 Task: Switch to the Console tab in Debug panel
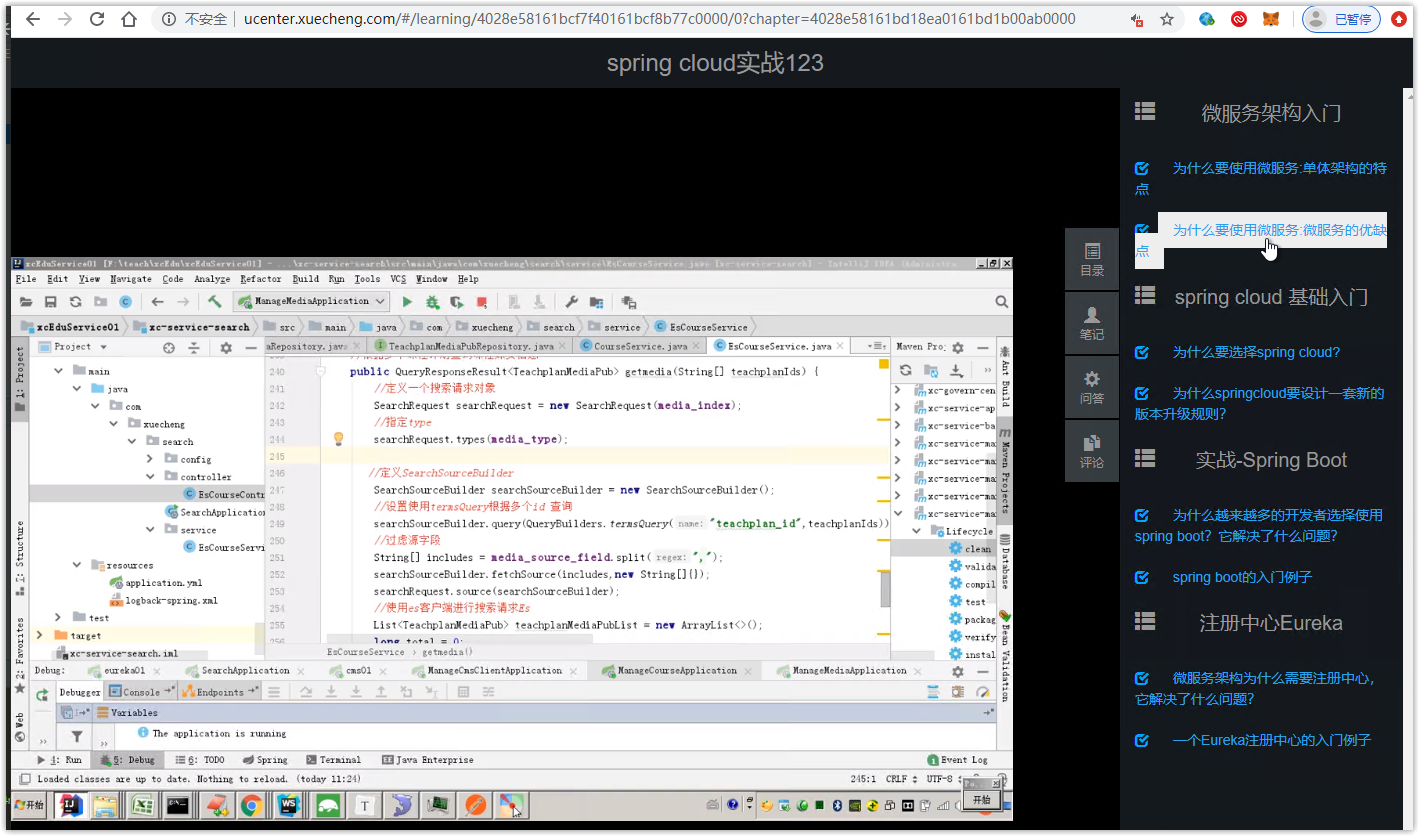[142, 692]
